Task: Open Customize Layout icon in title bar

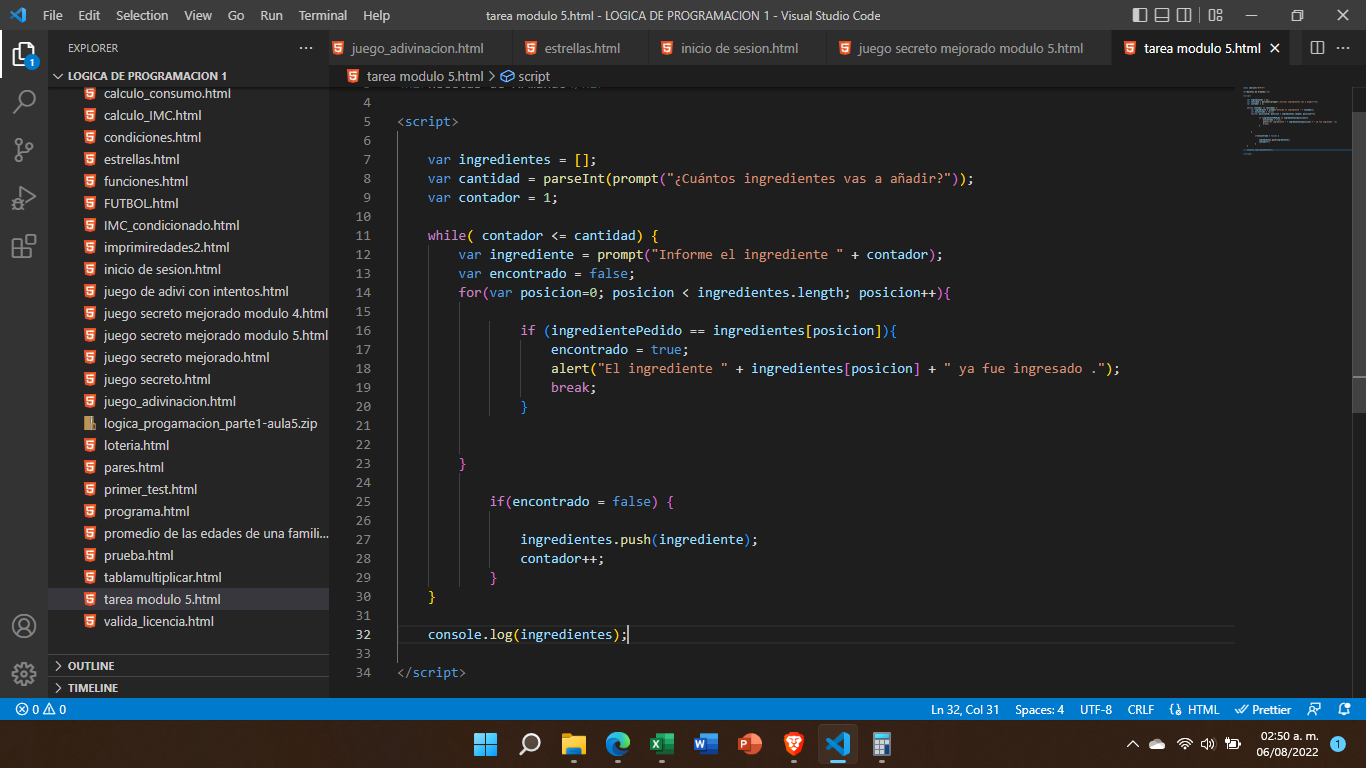Action: tap(1215, 15)
